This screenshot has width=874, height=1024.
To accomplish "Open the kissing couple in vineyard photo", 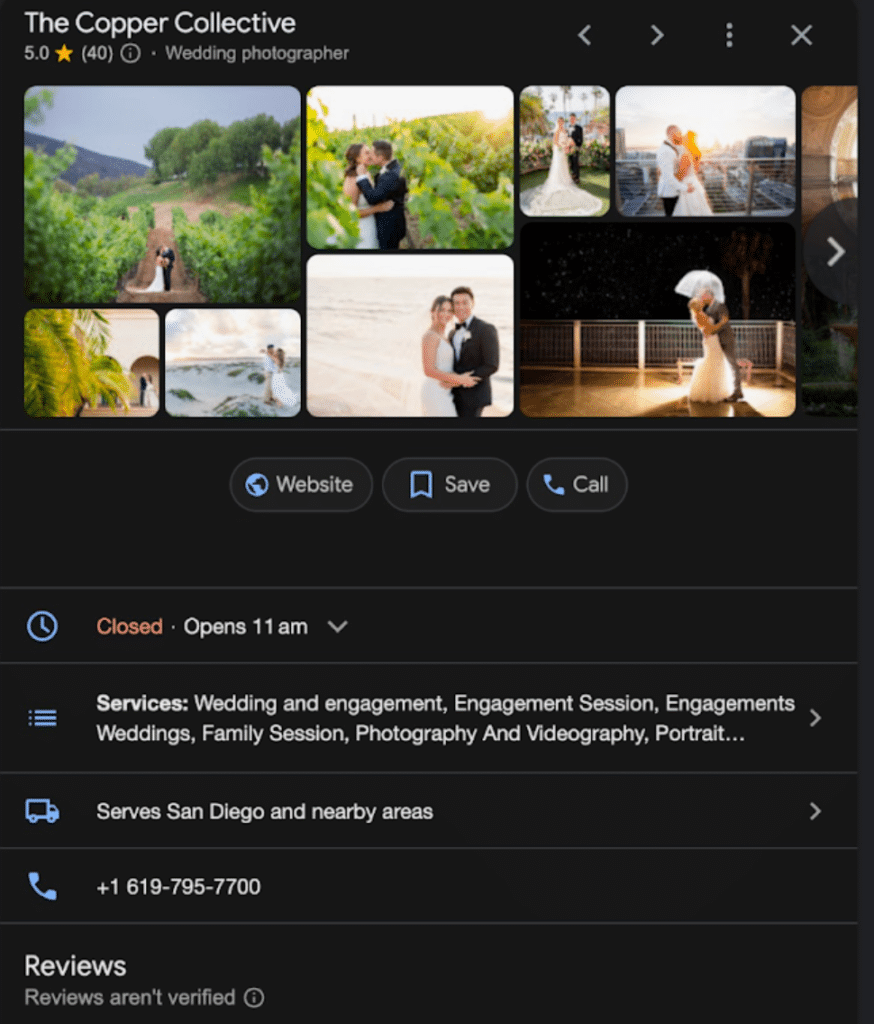I will click(x=410, y=167).
